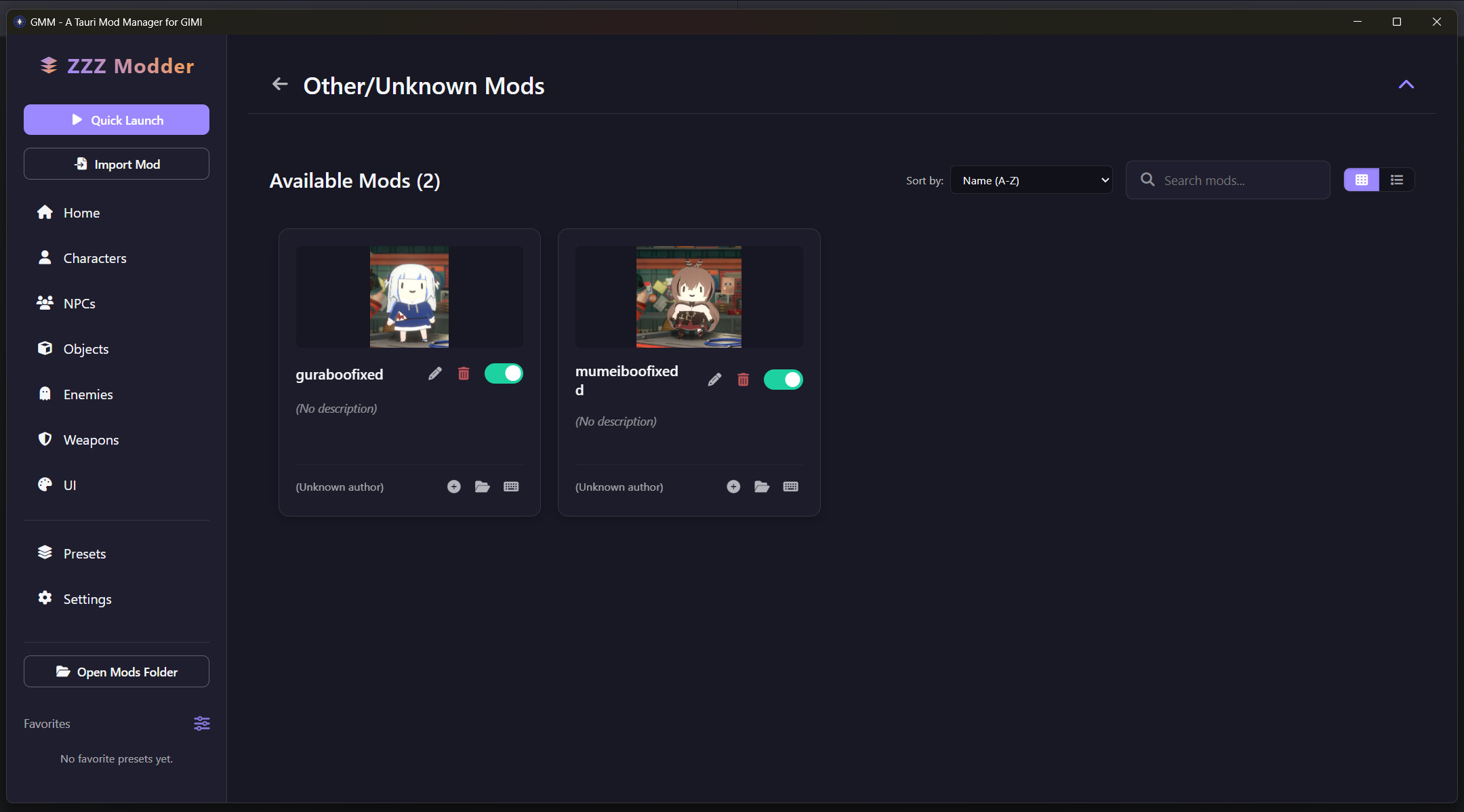Open the Sort by dropdown
Screen dimensions: 1464x812
tap(1031, 180)
